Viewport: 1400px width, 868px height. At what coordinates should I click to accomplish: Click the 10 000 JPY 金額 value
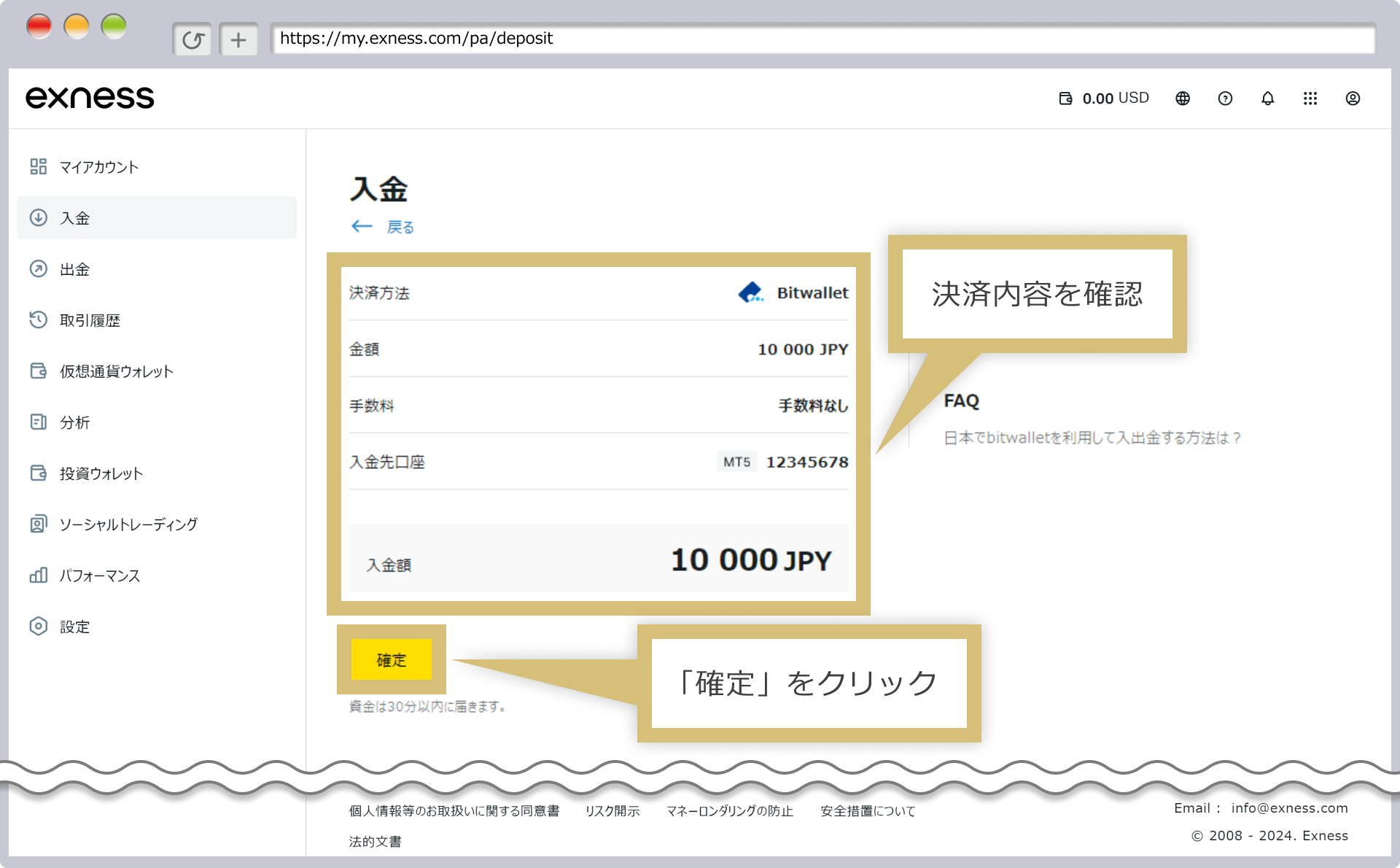tap(803, 349)
